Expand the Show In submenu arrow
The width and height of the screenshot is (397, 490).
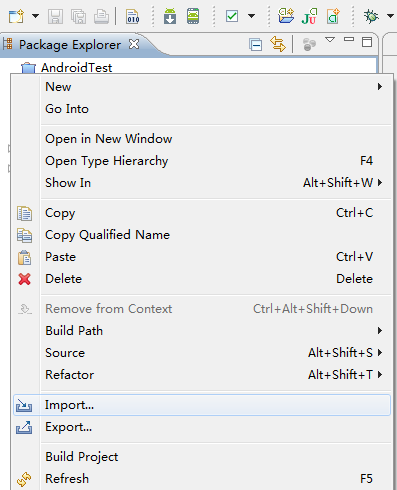[x=380, y=183]
